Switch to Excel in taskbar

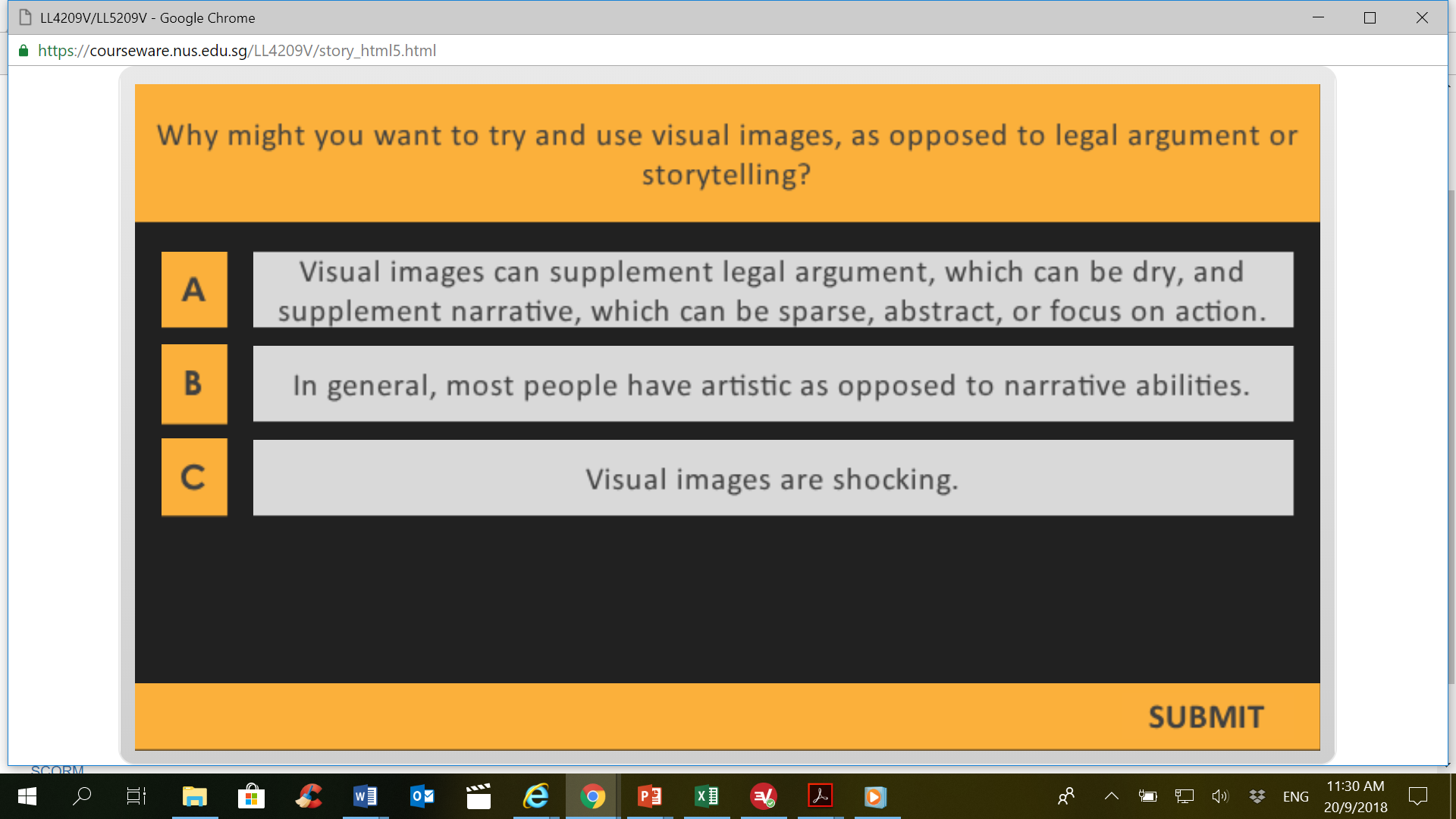pos(707,796)
